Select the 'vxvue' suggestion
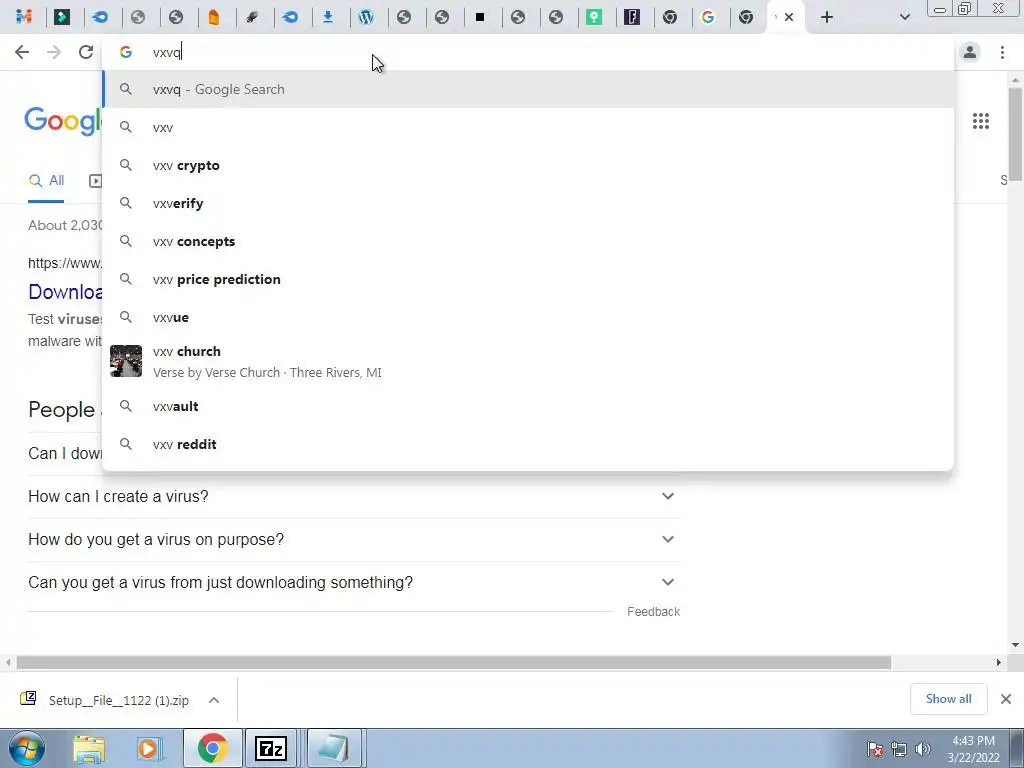 [528, 317]
